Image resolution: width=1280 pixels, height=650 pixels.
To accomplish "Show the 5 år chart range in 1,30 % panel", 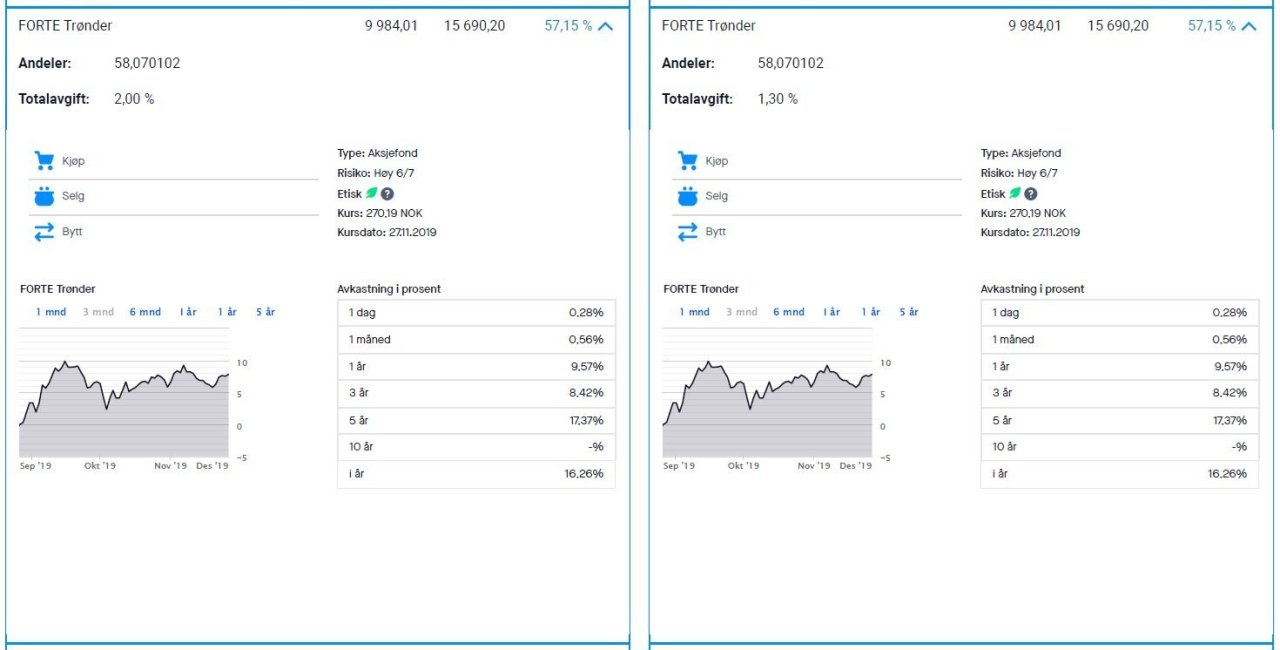I will point(908,312).
